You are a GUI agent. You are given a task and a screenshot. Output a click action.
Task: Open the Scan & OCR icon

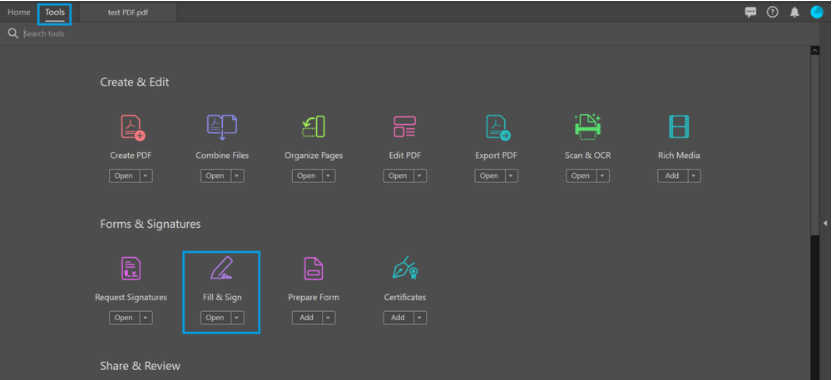(x=587, y=127)
